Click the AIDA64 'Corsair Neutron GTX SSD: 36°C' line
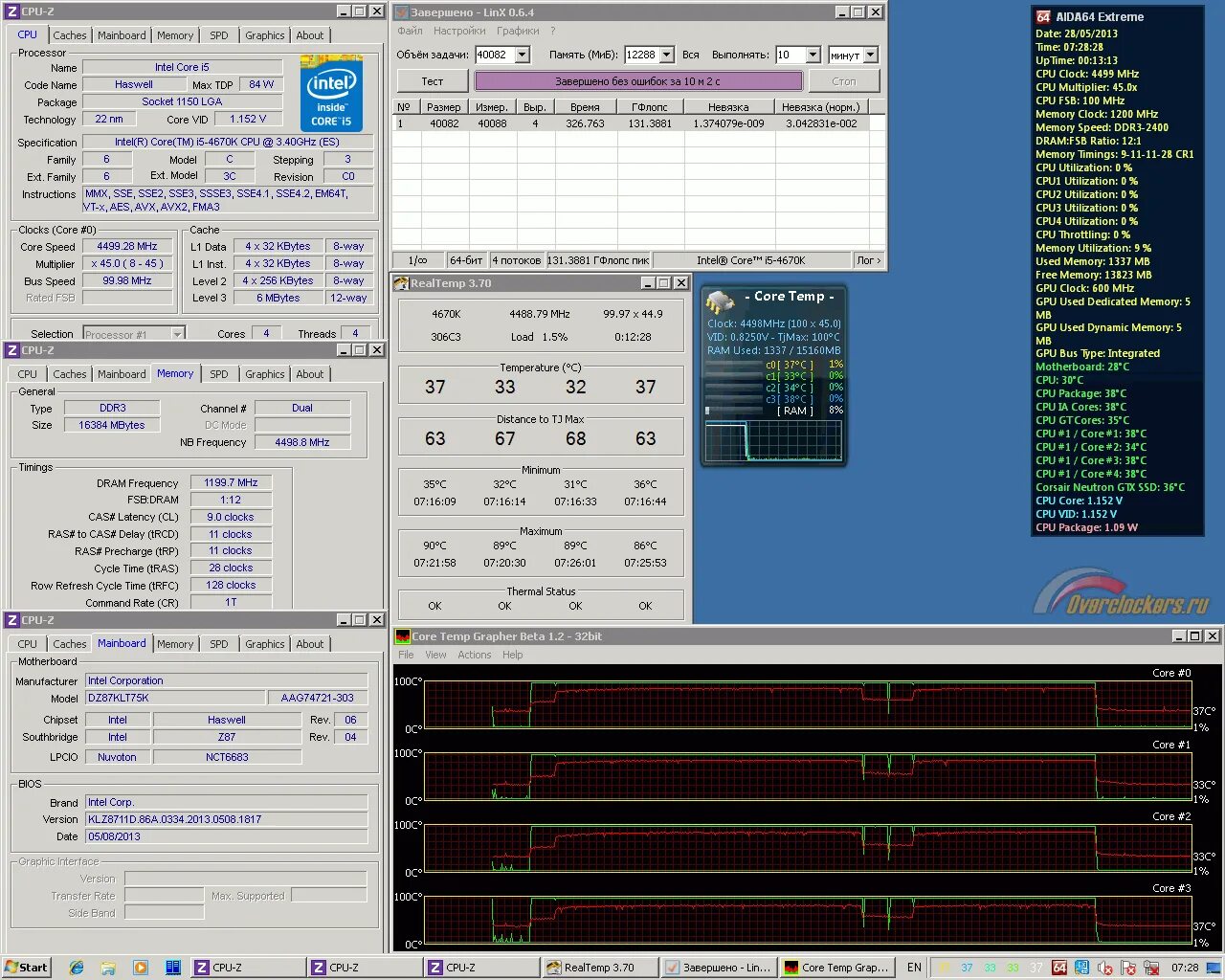Image resolution: width=1225 pixels, height=980 pixels. click(x=1110, y=487)
